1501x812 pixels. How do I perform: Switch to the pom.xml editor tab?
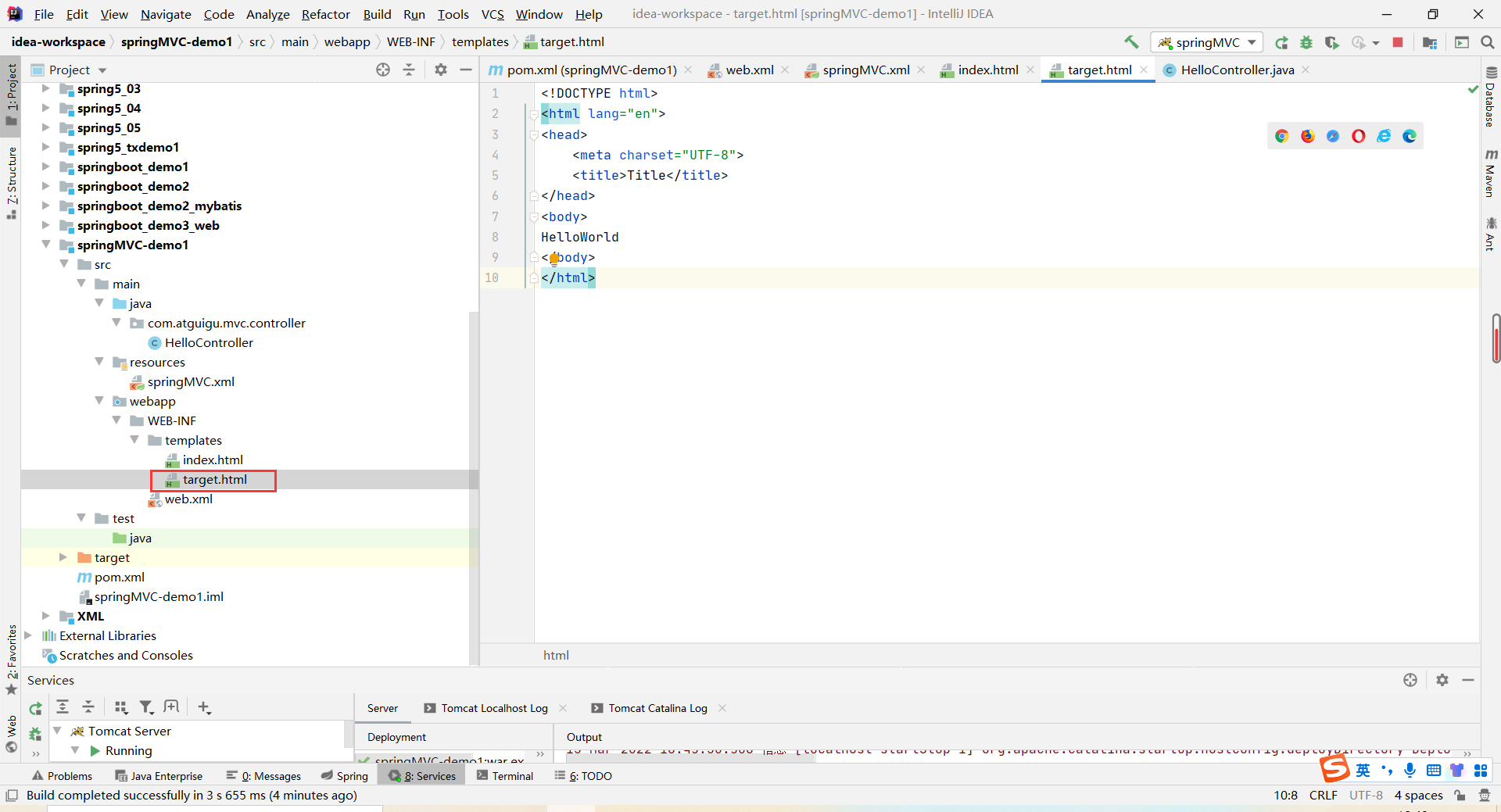pyautogui.click(x=591, y=70)
